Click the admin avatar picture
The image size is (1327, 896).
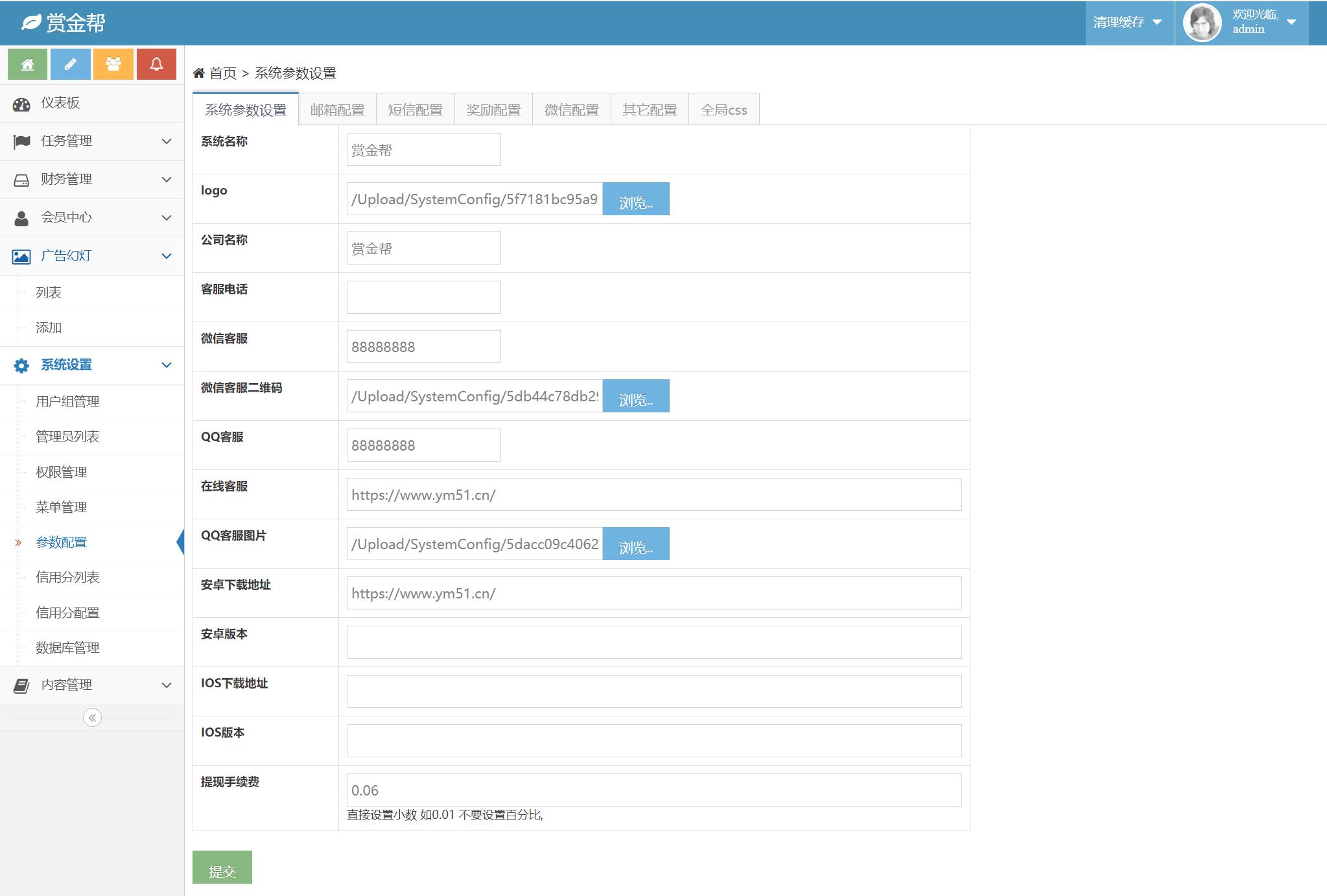point(1202,23)
